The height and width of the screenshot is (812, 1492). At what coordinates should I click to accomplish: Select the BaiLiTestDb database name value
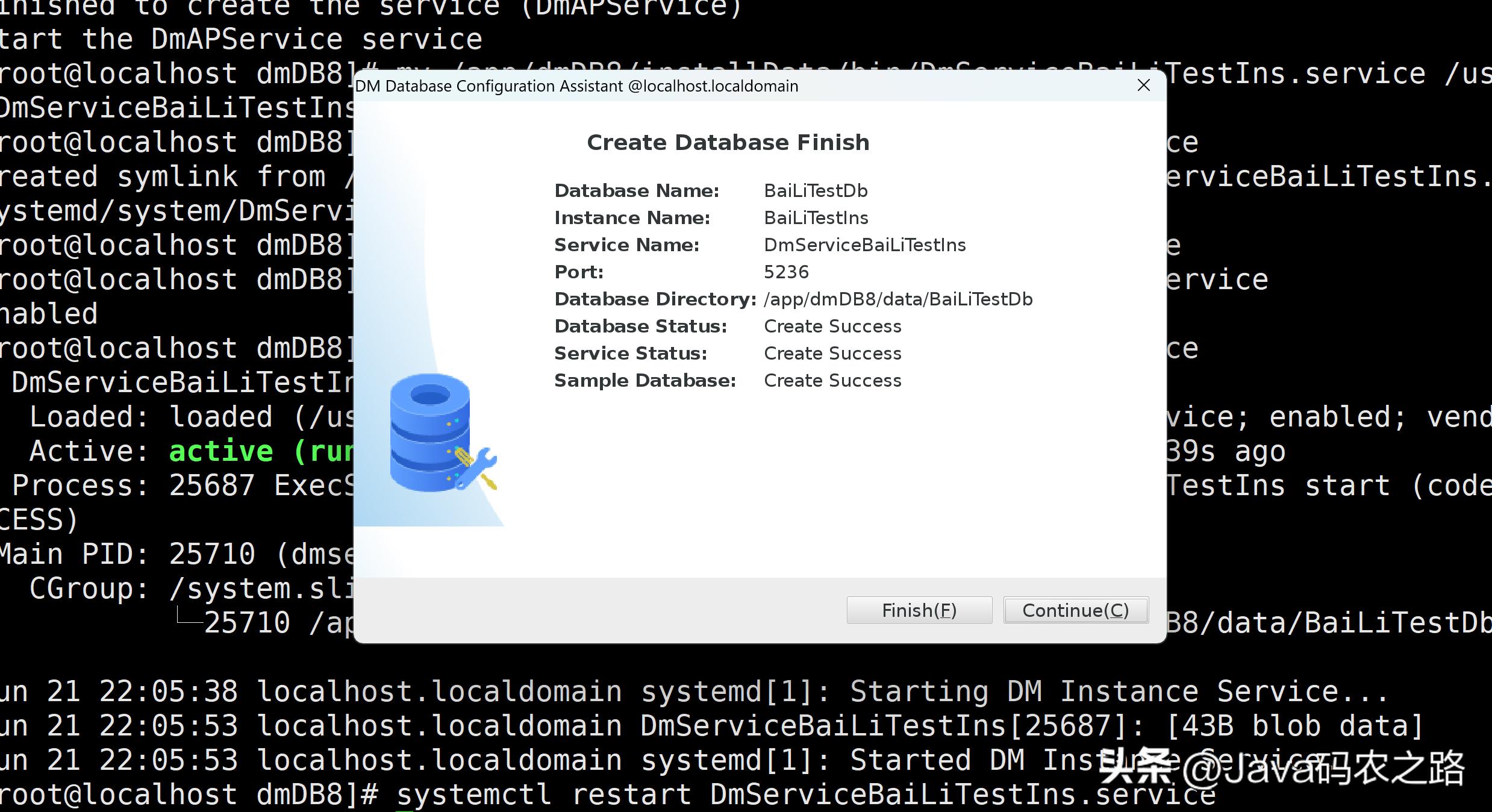pyautogui.click(x=816, y=191)
